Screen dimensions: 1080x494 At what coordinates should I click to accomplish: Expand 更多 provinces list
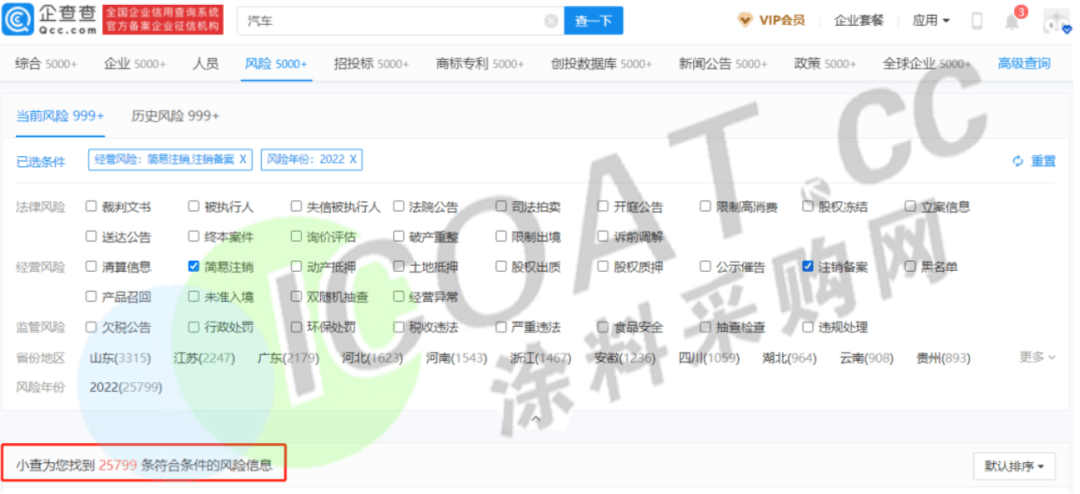(x=1037, y=357)
